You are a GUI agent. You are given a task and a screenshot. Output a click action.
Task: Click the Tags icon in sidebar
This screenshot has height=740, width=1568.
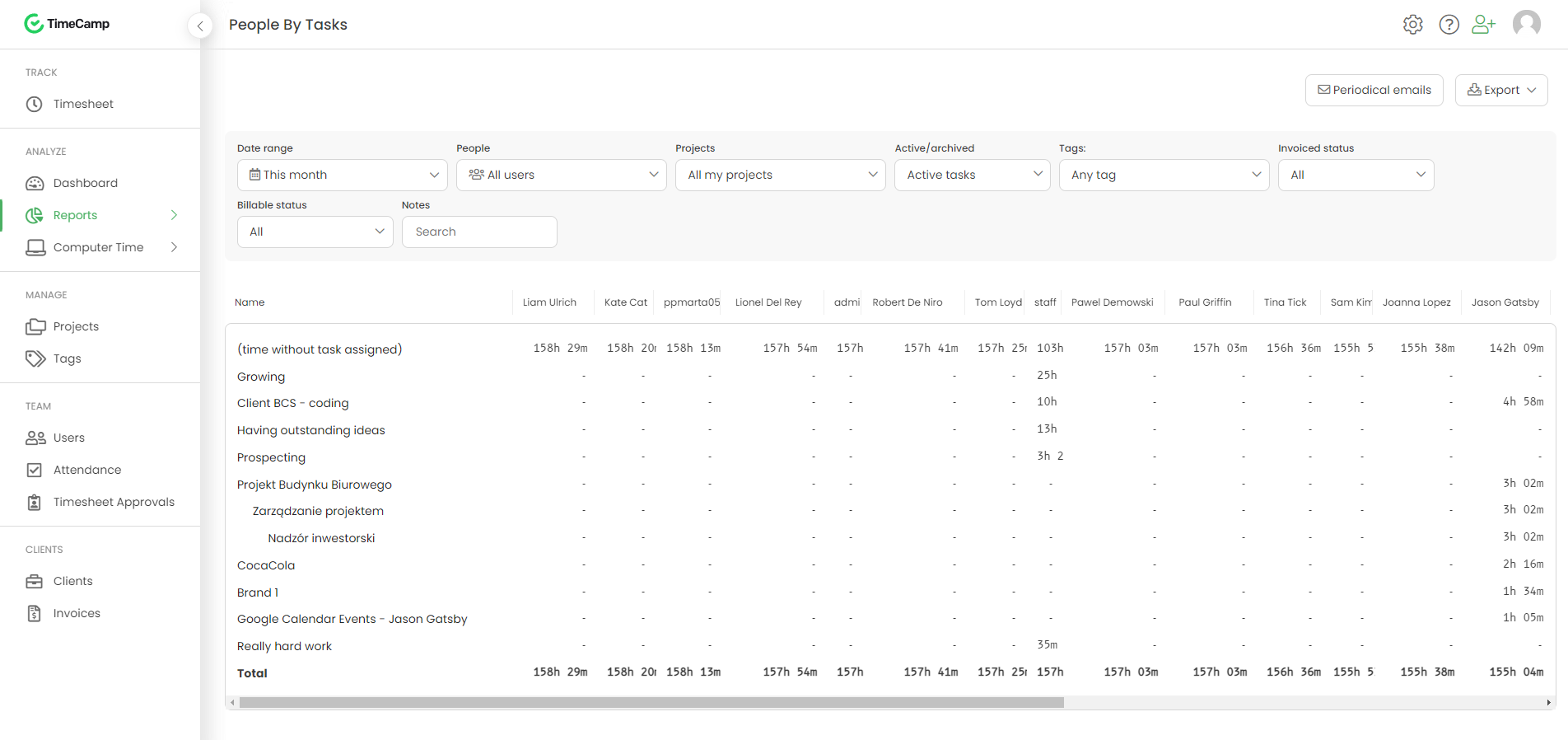(x=35, y=358)
